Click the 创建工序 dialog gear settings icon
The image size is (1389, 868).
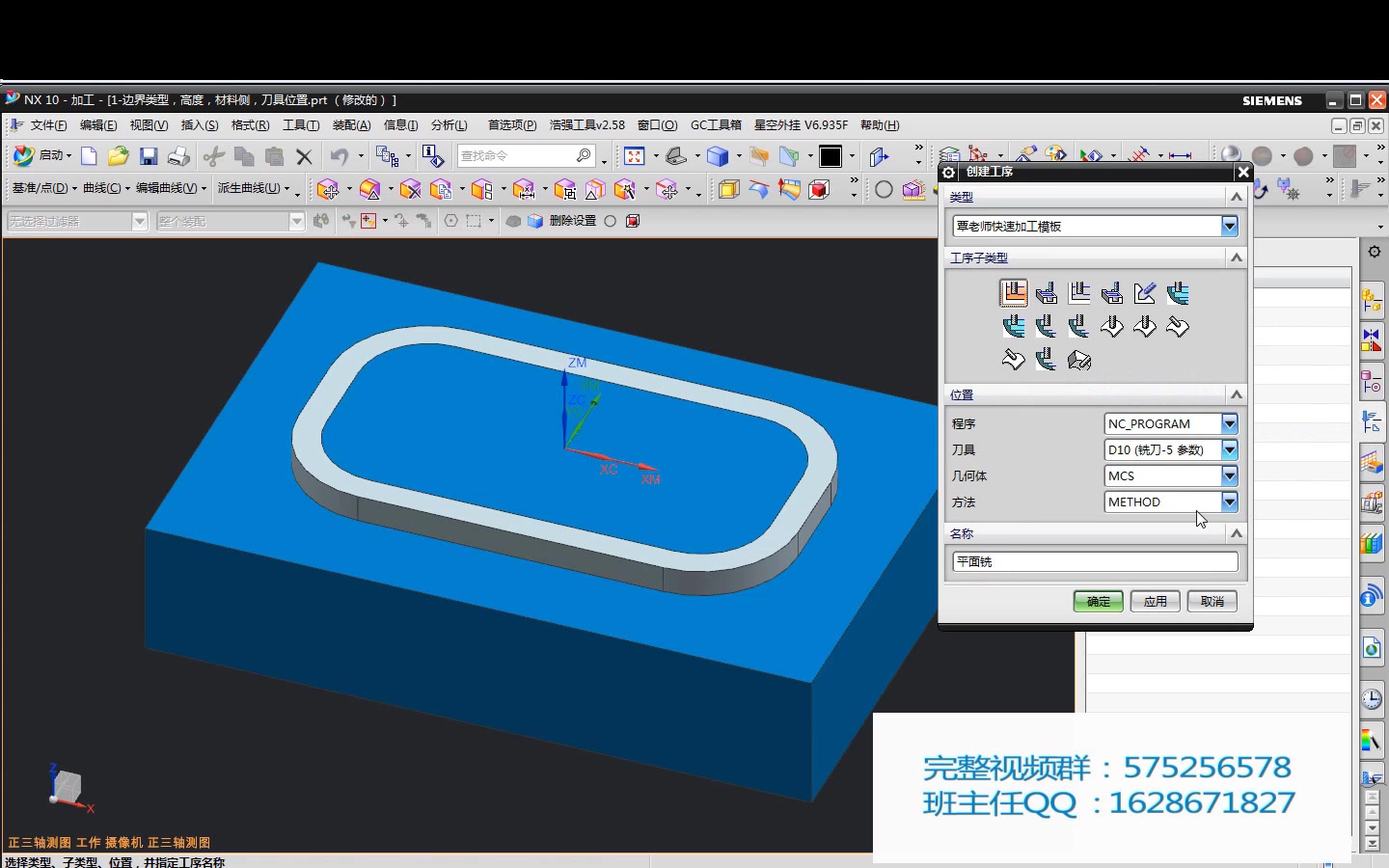949,172
